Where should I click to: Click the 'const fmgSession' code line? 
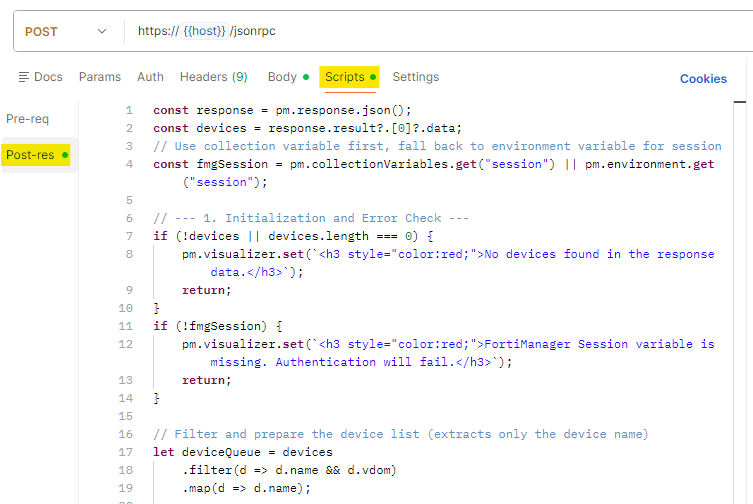[x=434, y=164]
